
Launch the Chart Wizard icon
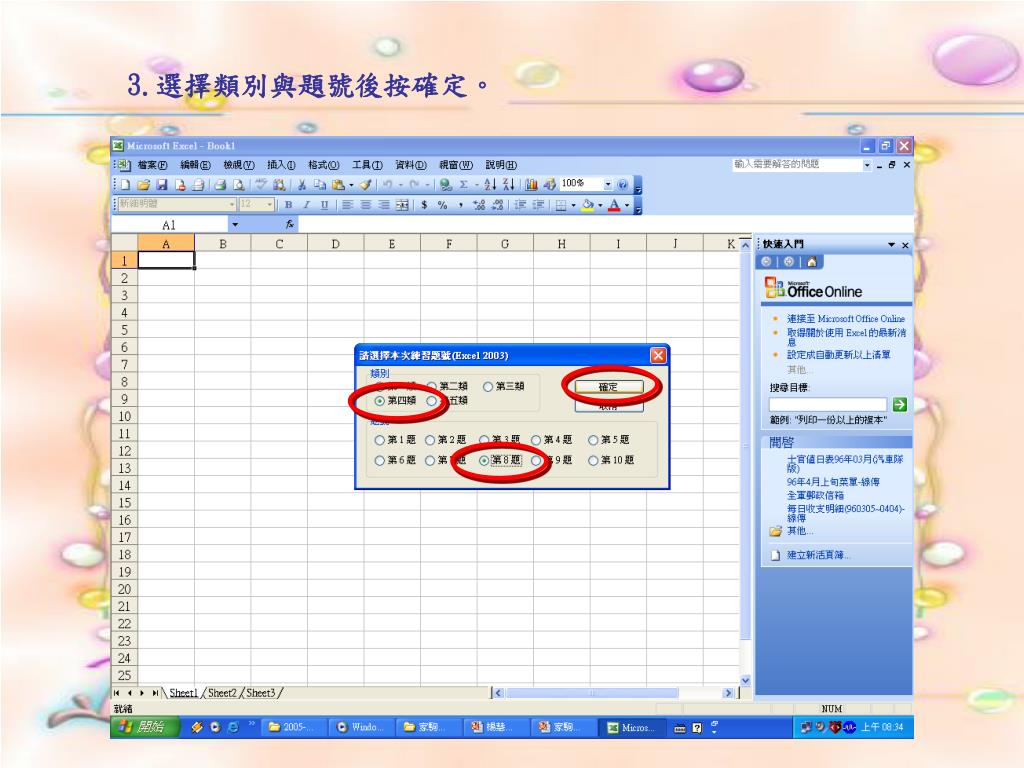(531, 185)
